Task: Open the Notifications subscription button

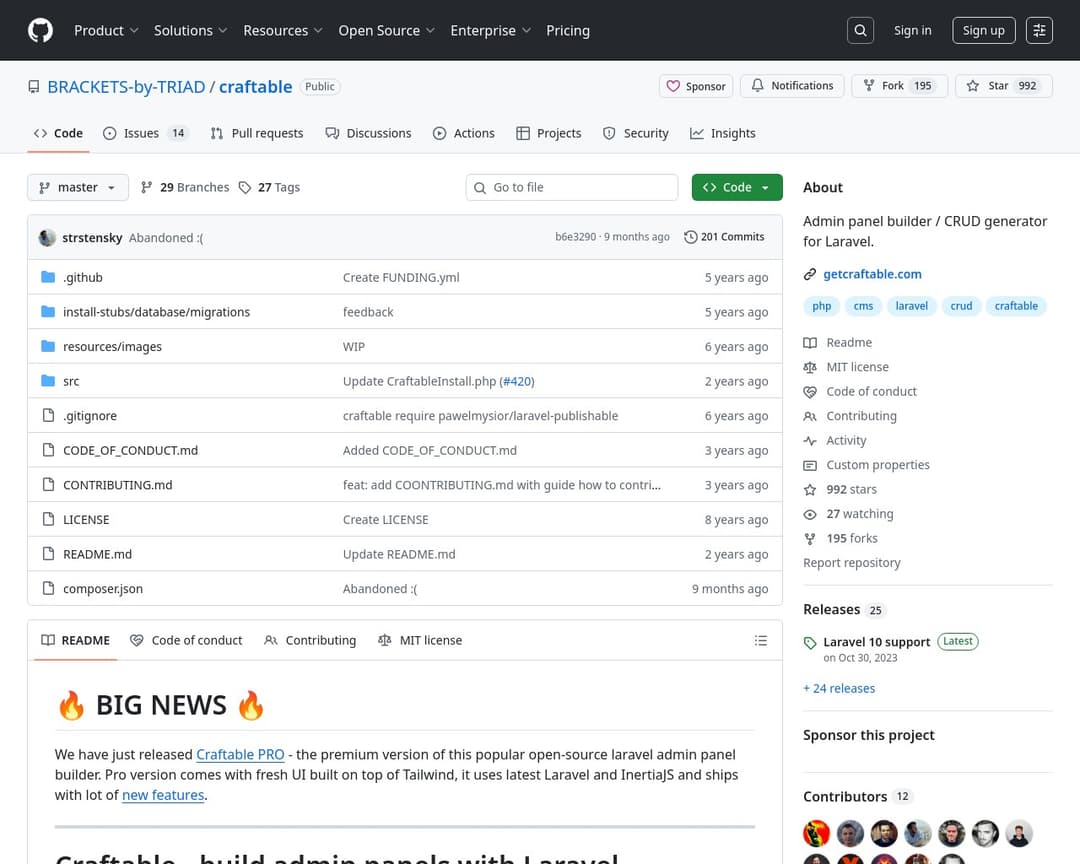Action: tap(792, 86)
